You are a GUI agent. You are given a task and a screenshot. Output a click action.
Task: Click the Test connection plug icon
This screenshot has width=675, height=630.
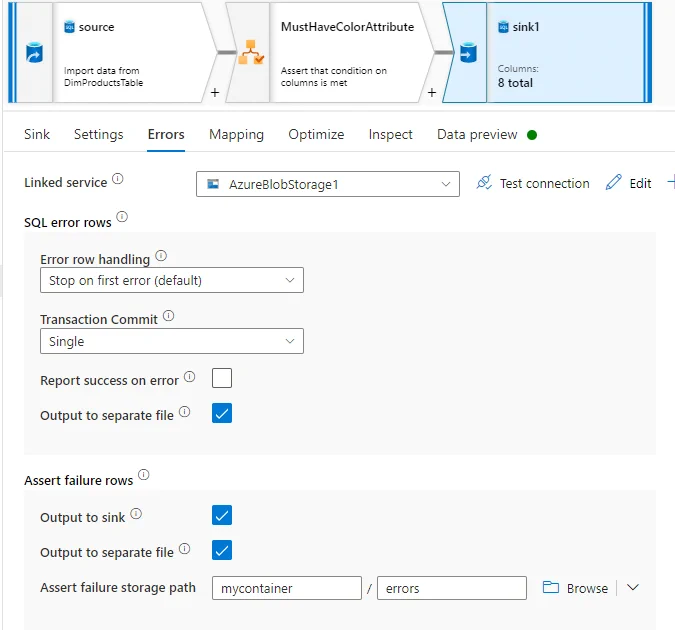click(484, 183)
